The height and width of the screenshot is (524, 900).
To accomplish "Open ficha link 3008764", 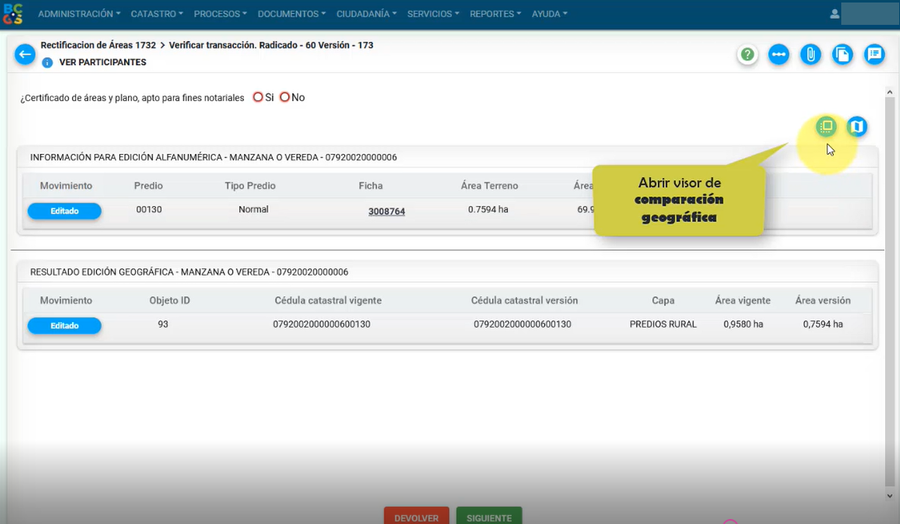I will [386, 212].
